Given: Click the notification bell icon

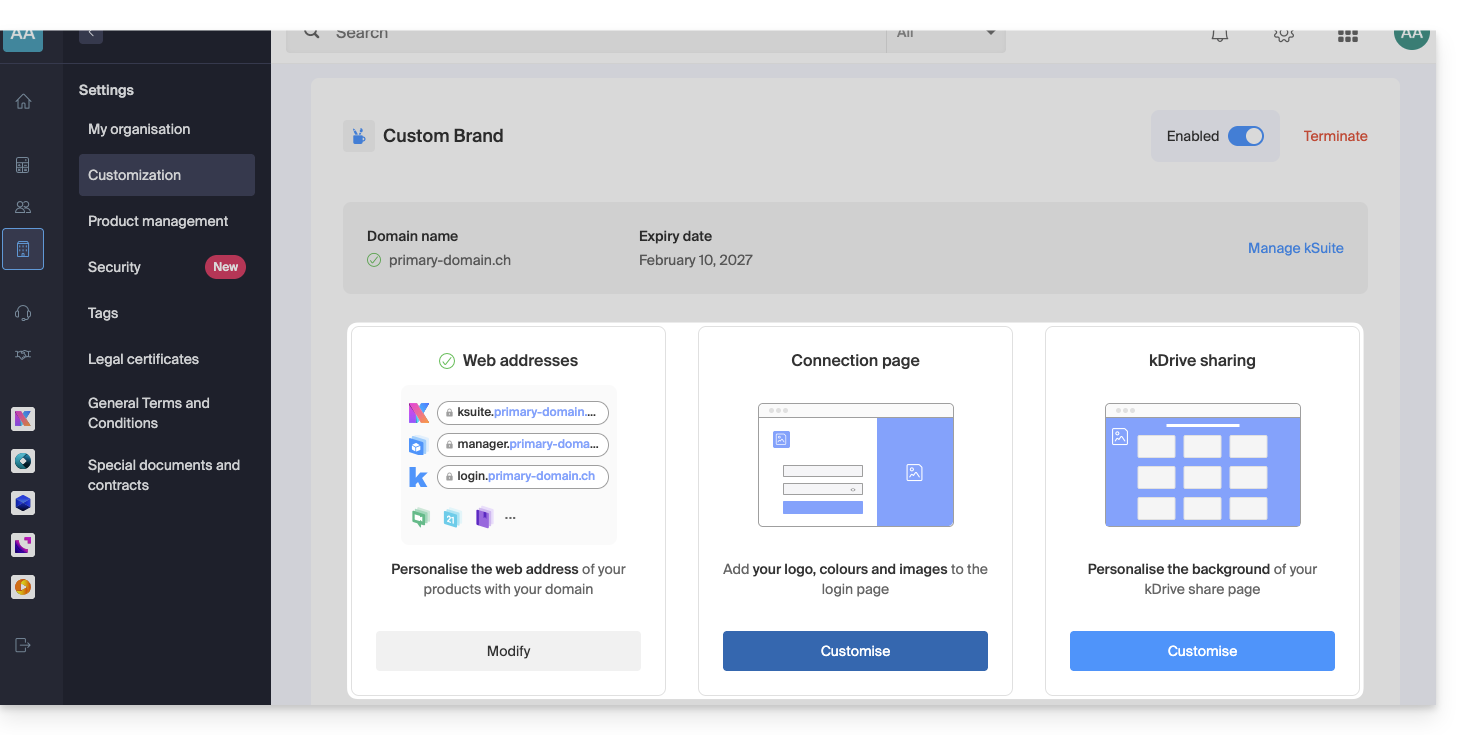Looking at the screenshot, I should 1219,35.
